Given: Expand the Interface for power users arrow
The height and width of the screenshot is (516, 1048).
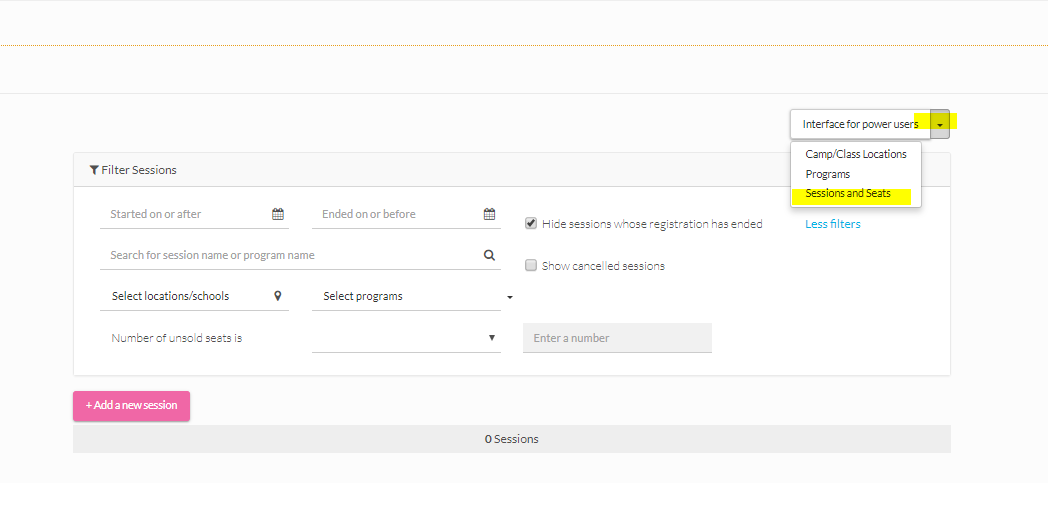Looking at the screenshot, I should 940,124.
